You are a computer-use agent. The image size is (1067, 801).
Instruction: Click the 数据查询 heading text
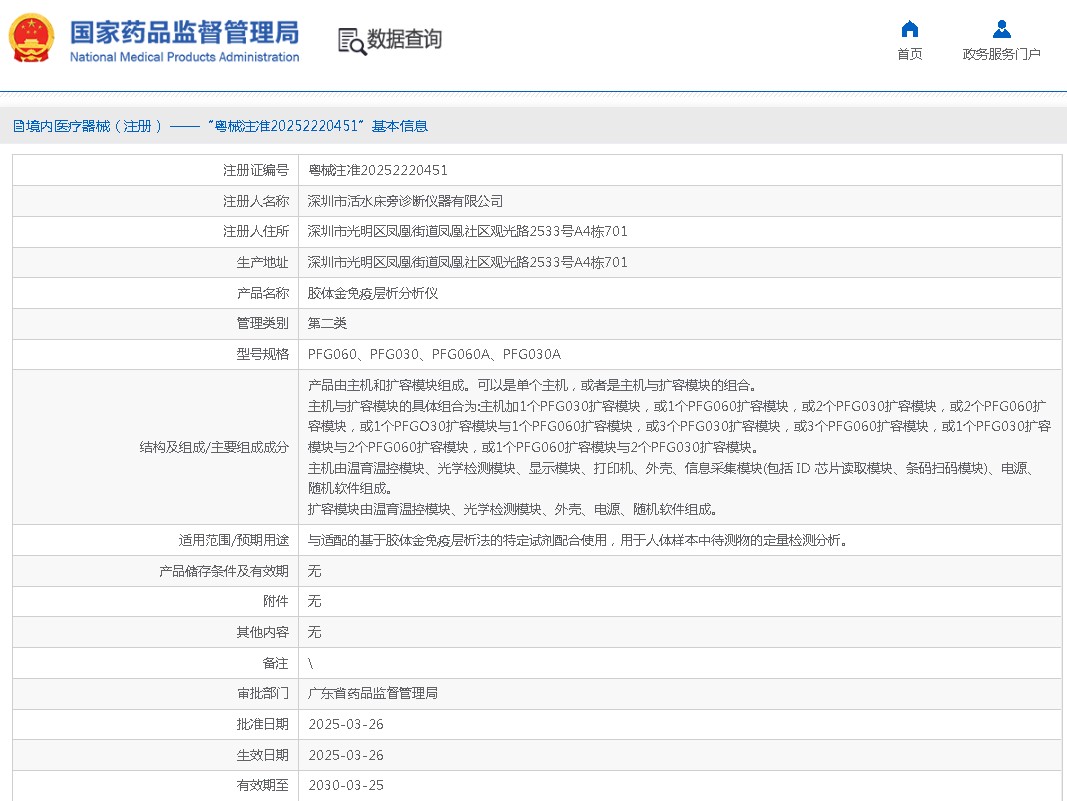tap(404, 40)
